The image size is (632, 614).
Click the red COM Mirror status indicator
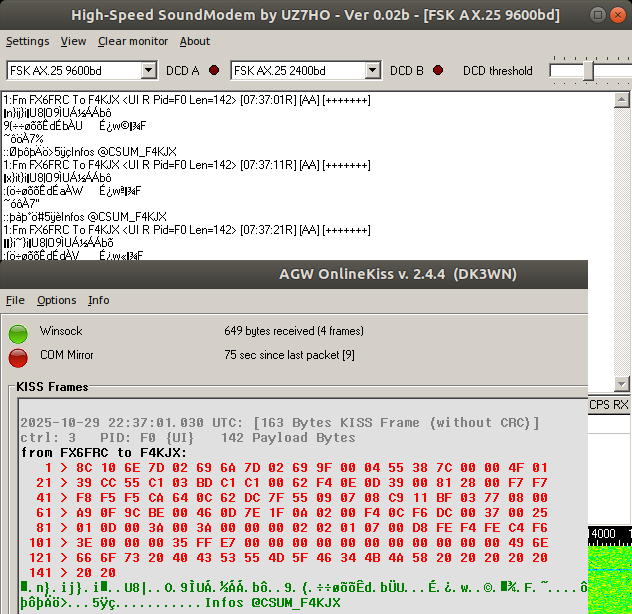[18, 357]
